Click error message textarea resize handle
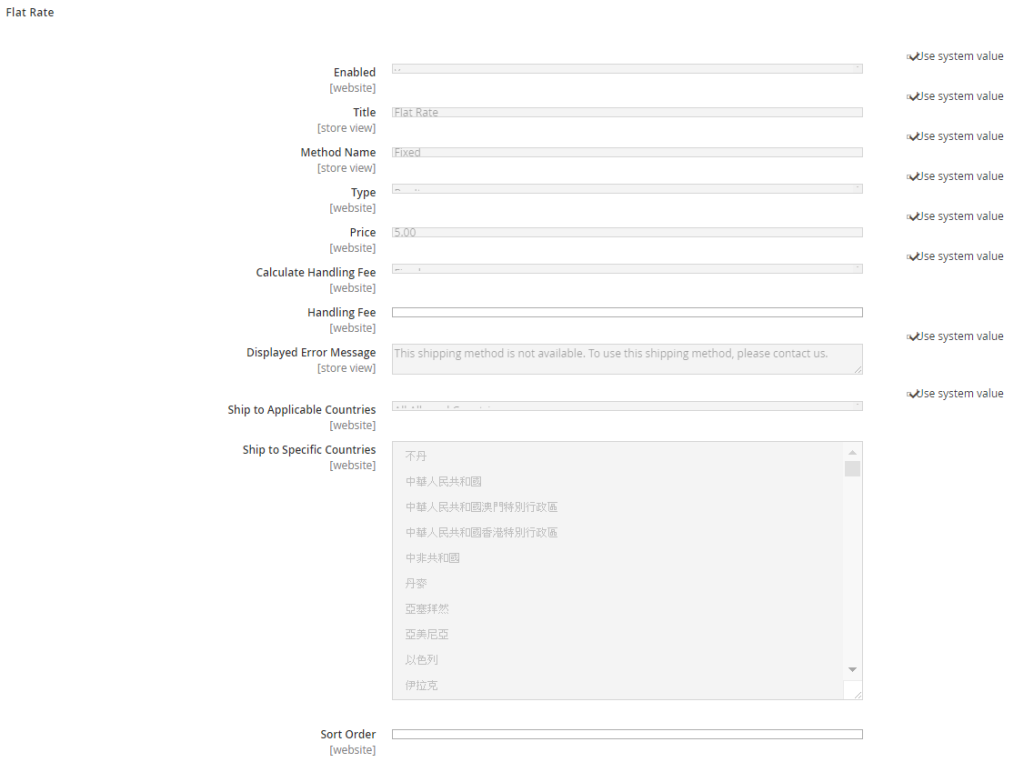1024x762 pixels. [x=857, y=370]
